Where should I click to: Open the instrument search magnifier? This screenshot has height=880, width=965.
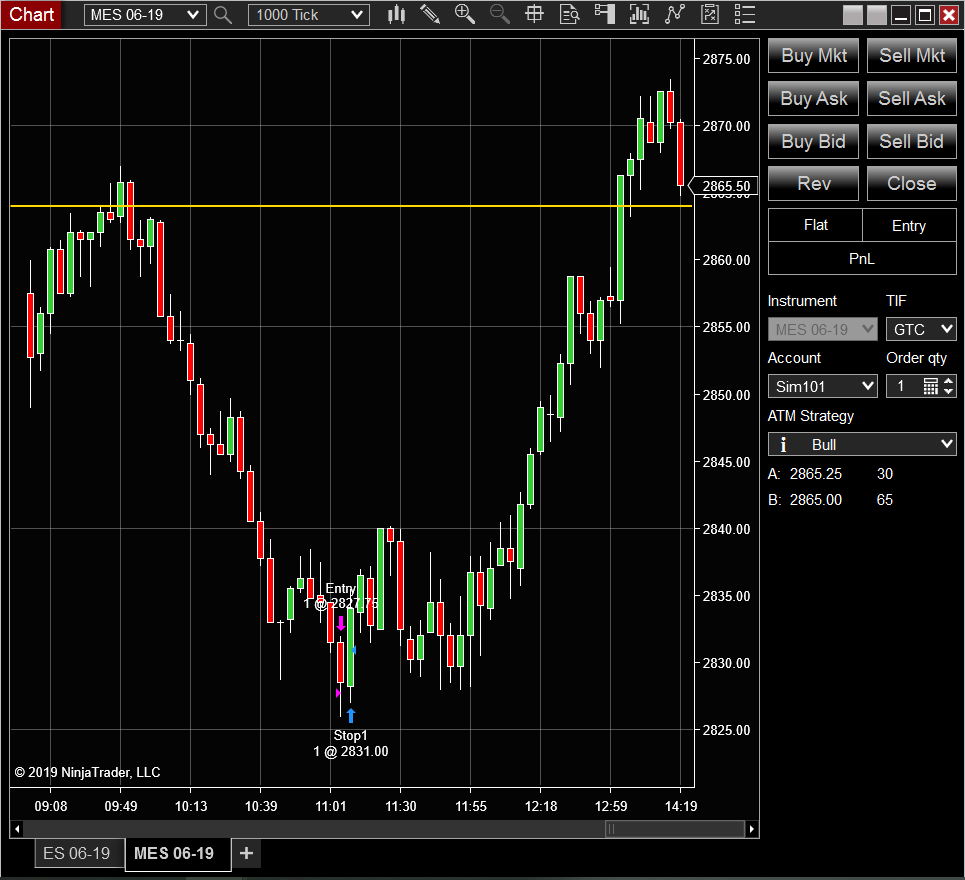(223, 15)
